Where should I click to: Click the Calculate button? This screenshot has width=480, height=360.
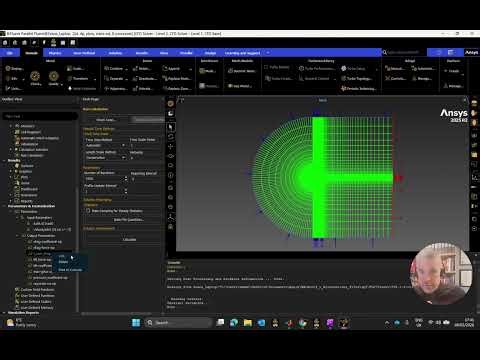click(x=129, y=239)
